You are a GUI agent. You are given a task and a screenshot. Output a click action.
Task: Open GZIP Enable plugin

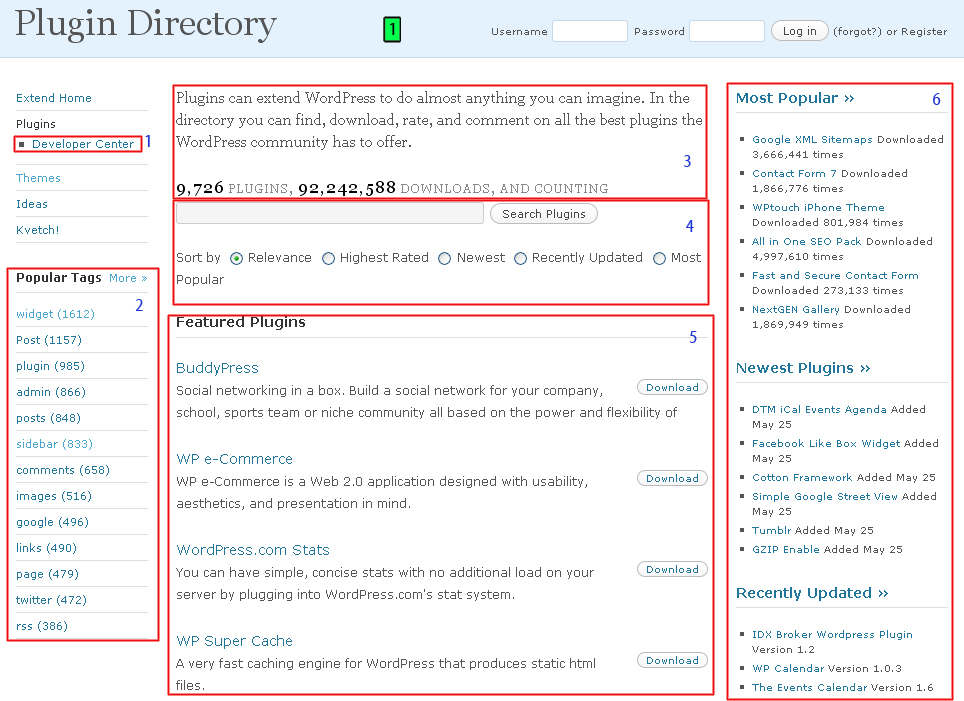[786, 549]
